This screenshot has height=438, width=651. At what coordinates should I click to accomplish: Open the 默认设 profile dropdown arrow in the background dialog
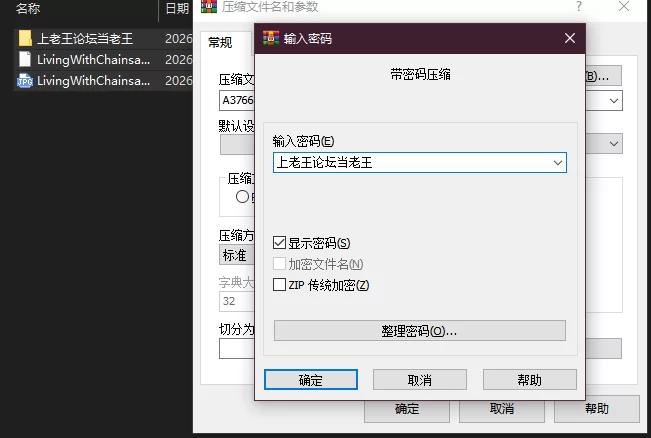614,144
